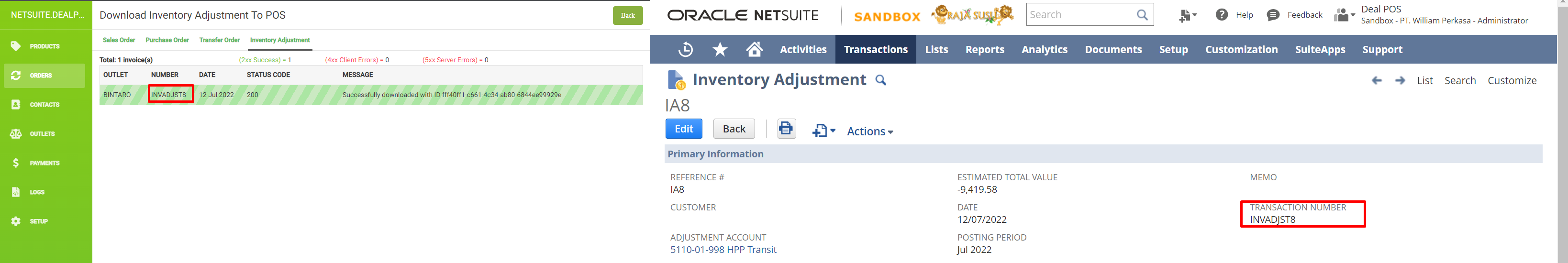Image resolution: width=1568 pixels, height=263 pixels.
Task: Click the shortcuts star icon
Action: click(720, 49)
